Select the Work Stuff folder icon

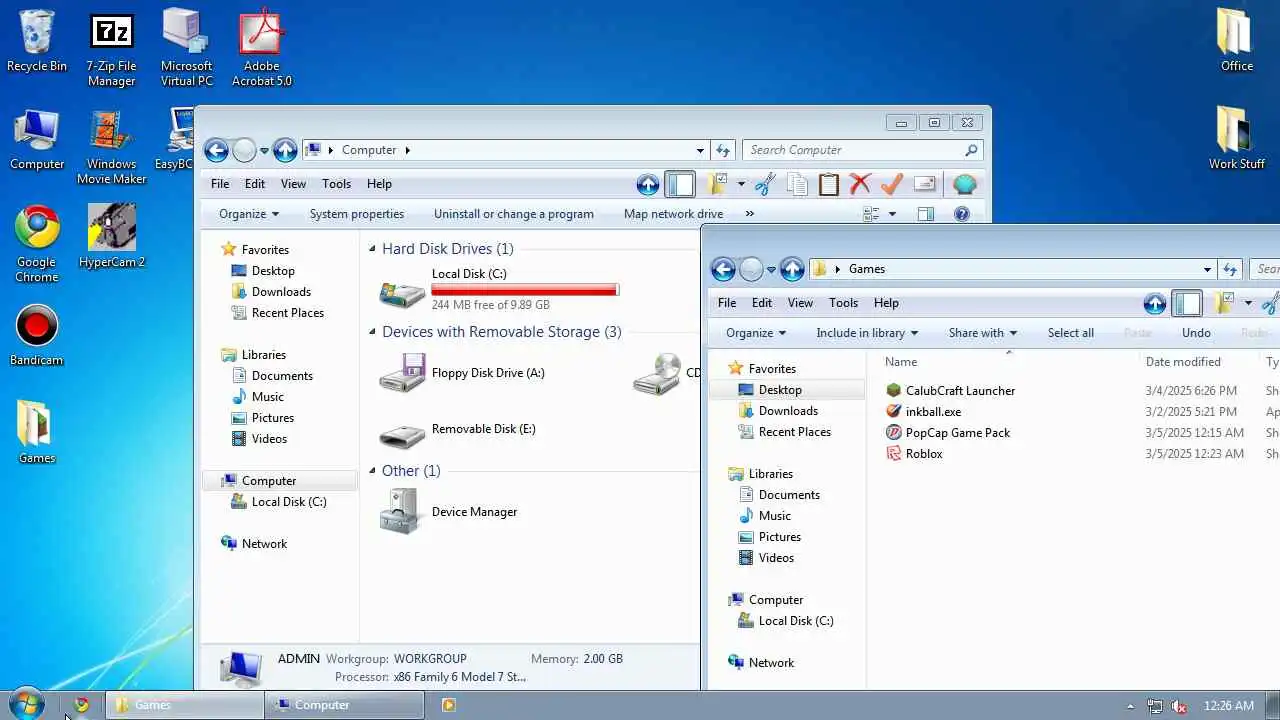point(1236,139)
